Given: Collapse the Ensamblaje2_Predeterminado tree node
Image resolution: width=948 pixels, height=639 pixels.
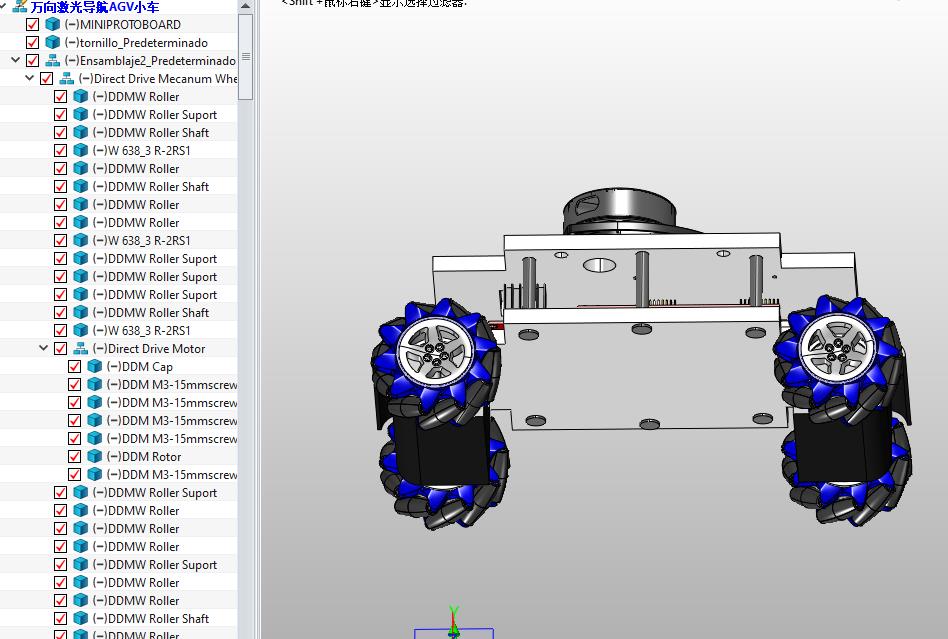Looking at the screenshot, I should click(x=16, y=60).
